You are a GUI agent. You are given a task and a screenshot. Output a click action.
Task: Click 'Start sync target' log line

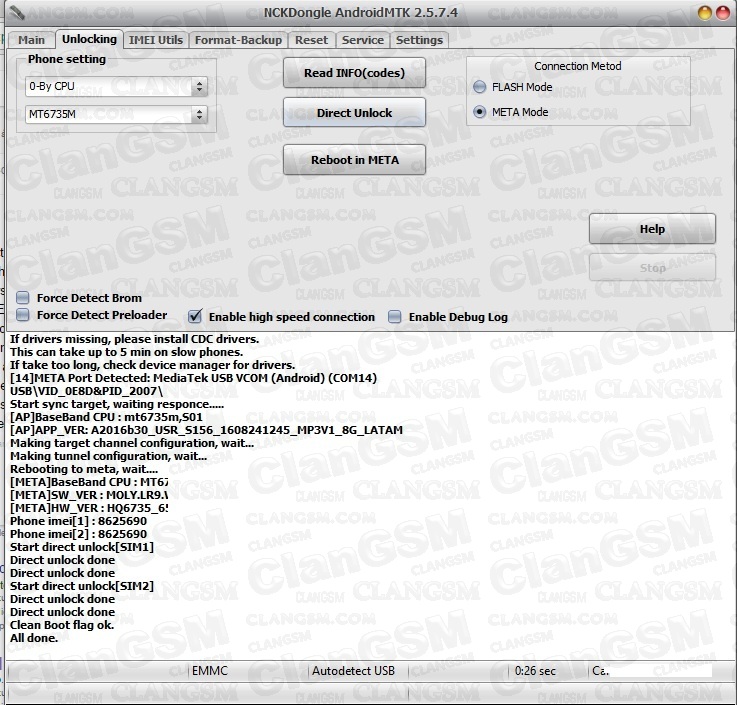click(x=117, y=404)
